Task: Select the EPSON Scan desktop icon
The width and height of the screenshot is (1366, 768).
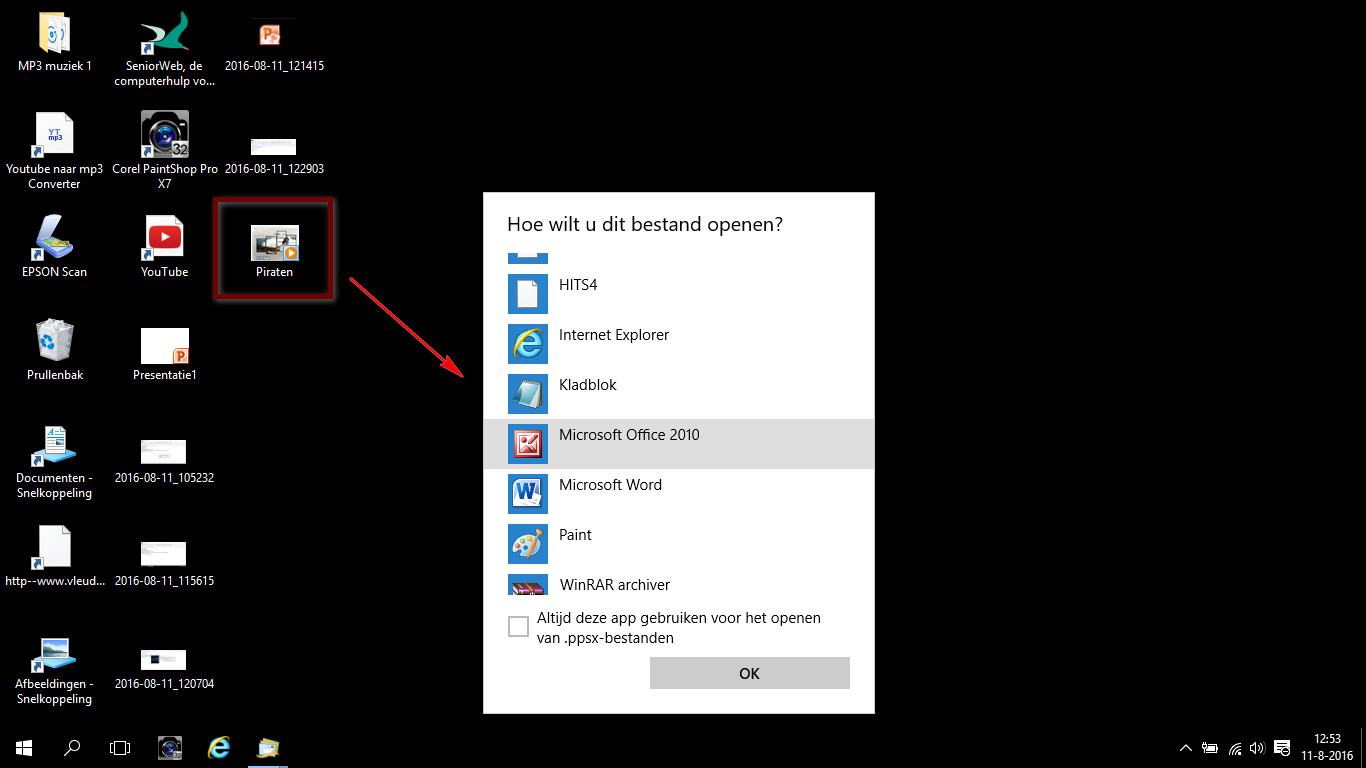Action: tap(55, 247)
